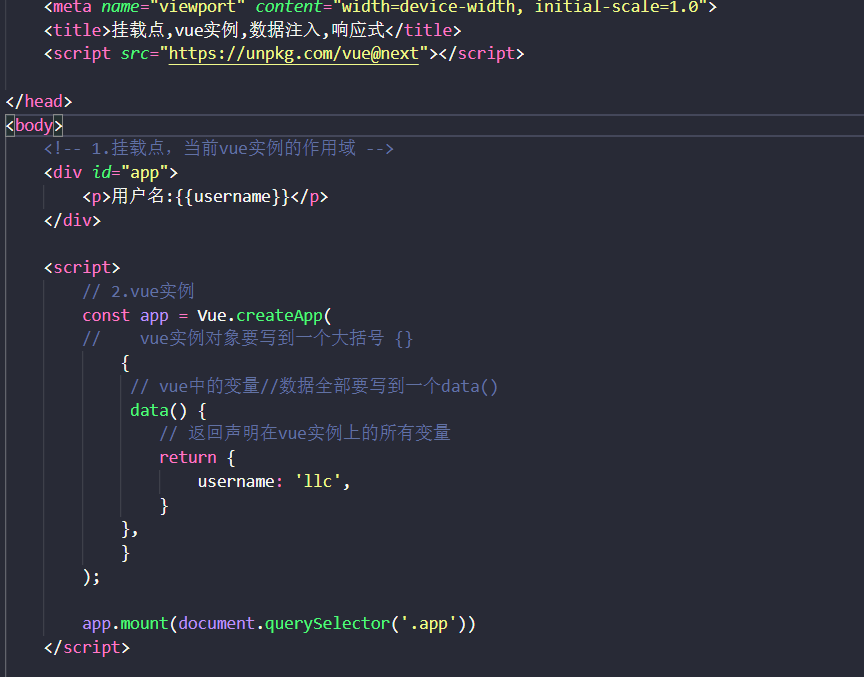Click the {{username}} interpolation in the paragraph
This screenshot has width=864, height=677.
(233, 196)
